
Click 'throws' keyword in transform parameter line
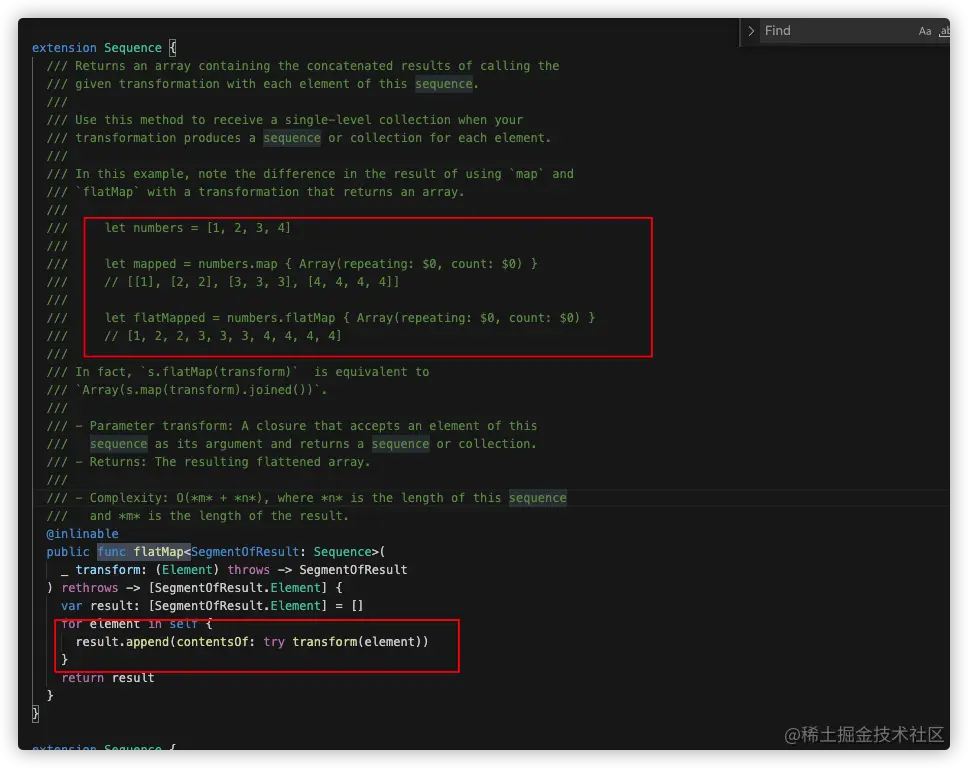click(248, 570)
